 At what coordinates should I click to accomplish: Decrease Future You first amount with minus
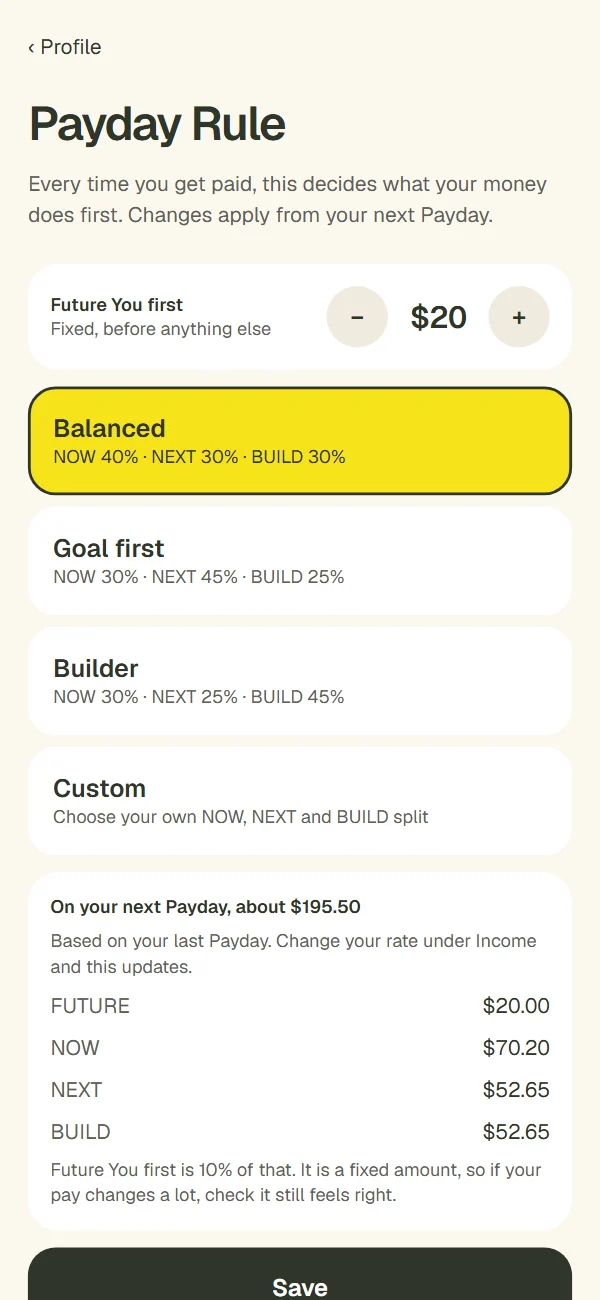[x=357, y=317]
